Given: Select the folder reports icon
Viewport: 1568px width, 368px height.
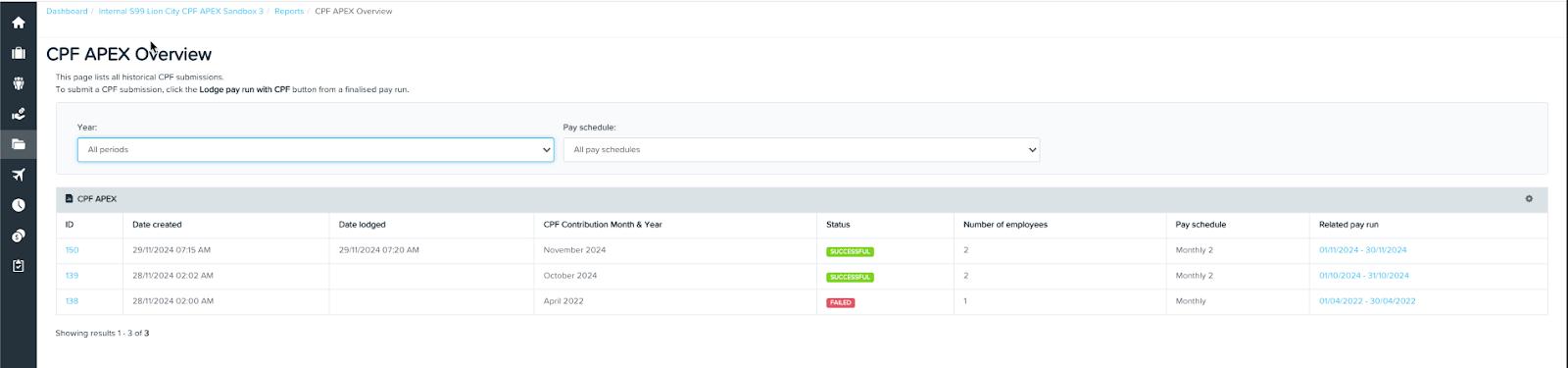Looking at the screenshot, I should tap(18, 144).
